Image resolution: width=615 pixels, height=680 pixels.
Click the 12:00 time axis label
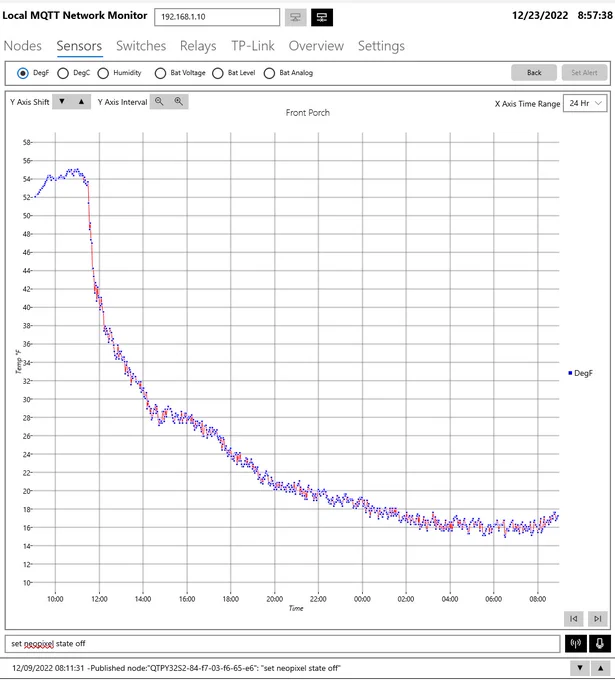99,599
